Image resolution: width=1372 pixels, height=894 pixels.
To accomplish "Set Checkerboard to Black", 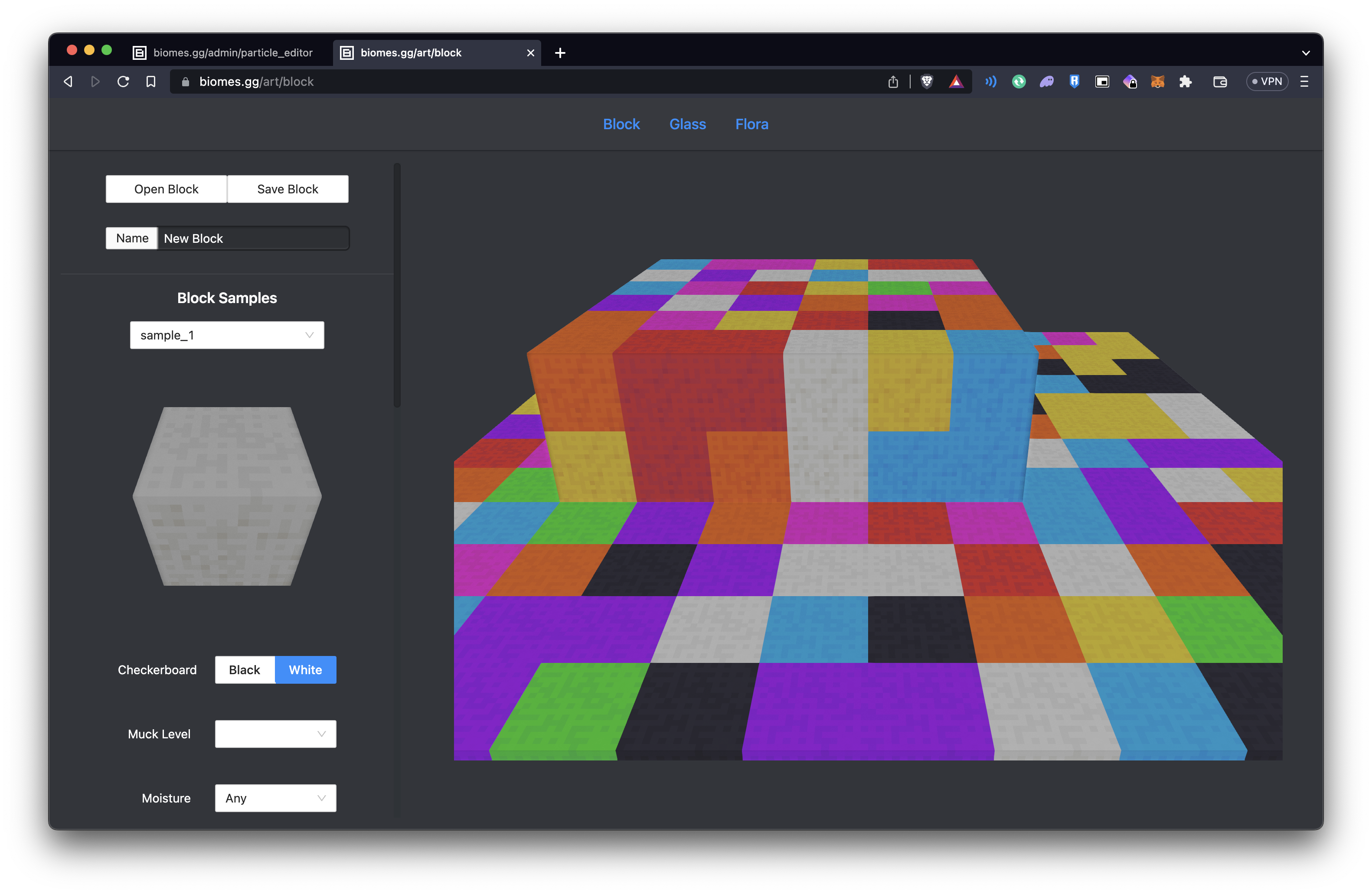I will pyautogui.click(x=245, y=670).
